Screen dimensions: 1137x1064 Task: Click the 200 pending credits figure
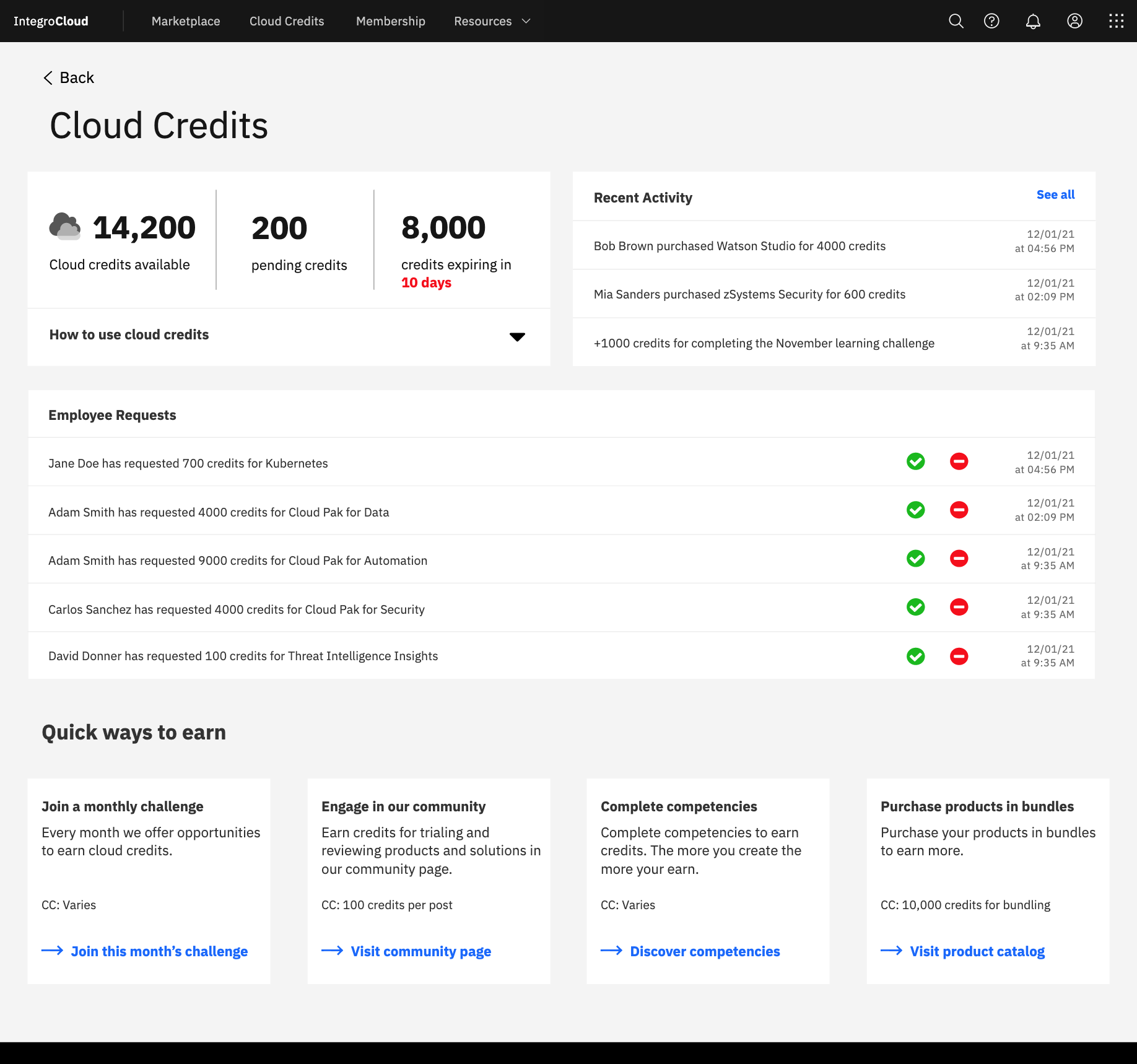pyautogui.click(x=279, y=228)
